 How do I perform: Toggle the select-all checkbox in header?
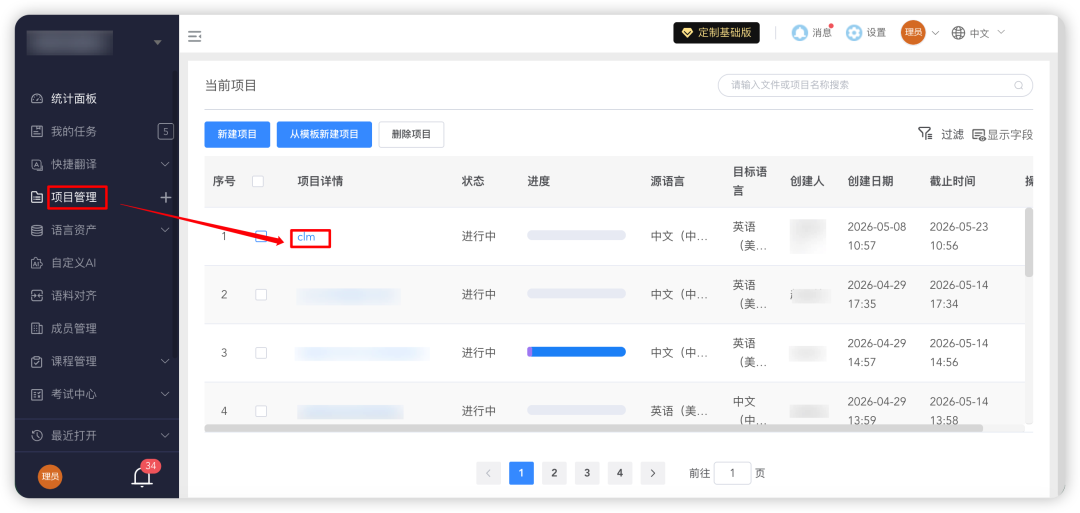point(258,181)
